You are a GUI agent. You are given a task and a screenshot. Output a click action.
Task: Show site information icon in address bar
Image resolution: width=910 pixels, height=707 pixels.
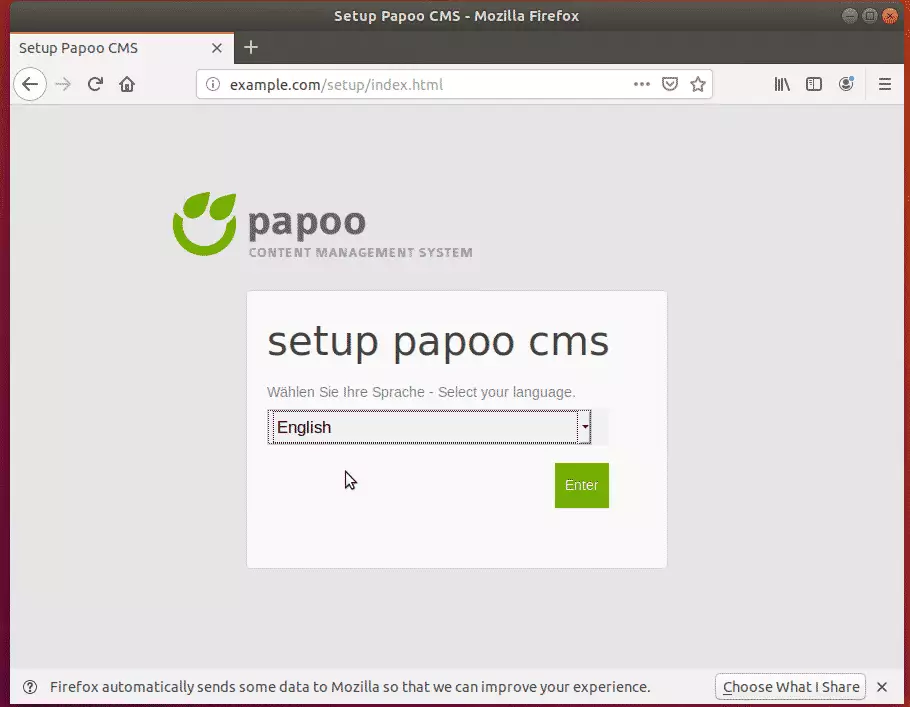[x=213, y=85]
